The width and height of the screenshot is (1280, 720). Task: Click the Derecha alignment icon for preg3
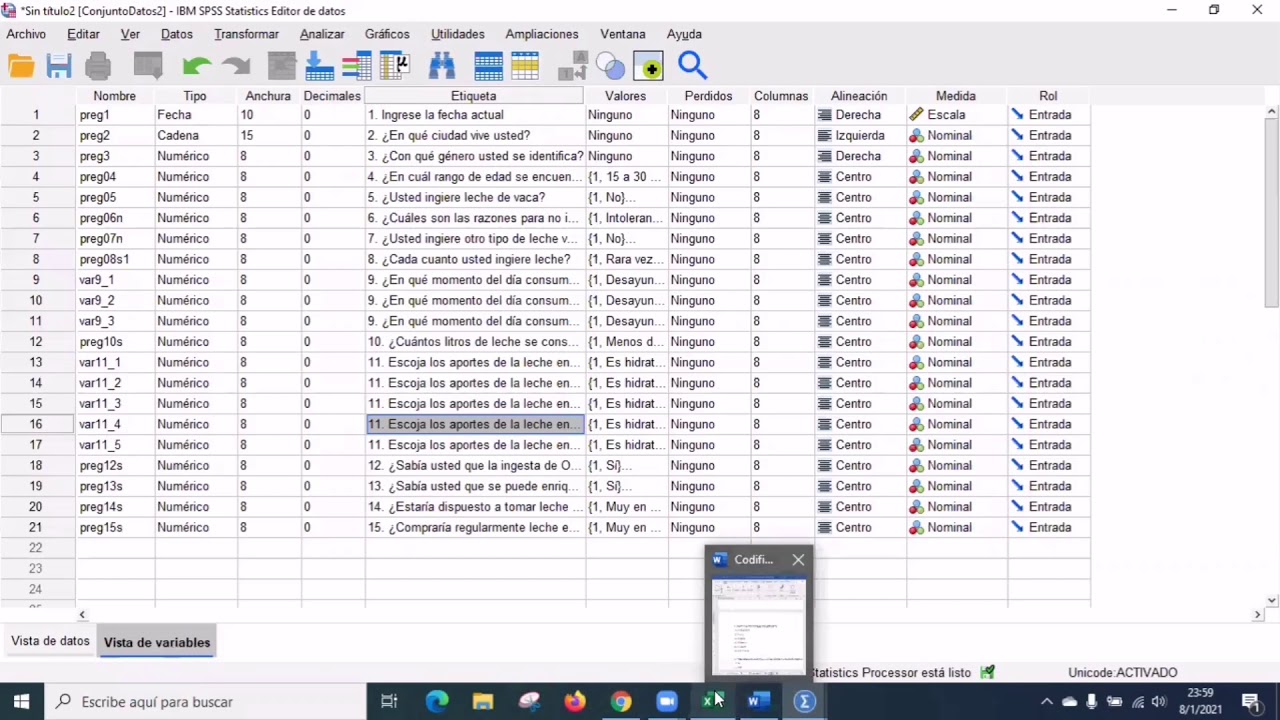click(x=825, y=156)
